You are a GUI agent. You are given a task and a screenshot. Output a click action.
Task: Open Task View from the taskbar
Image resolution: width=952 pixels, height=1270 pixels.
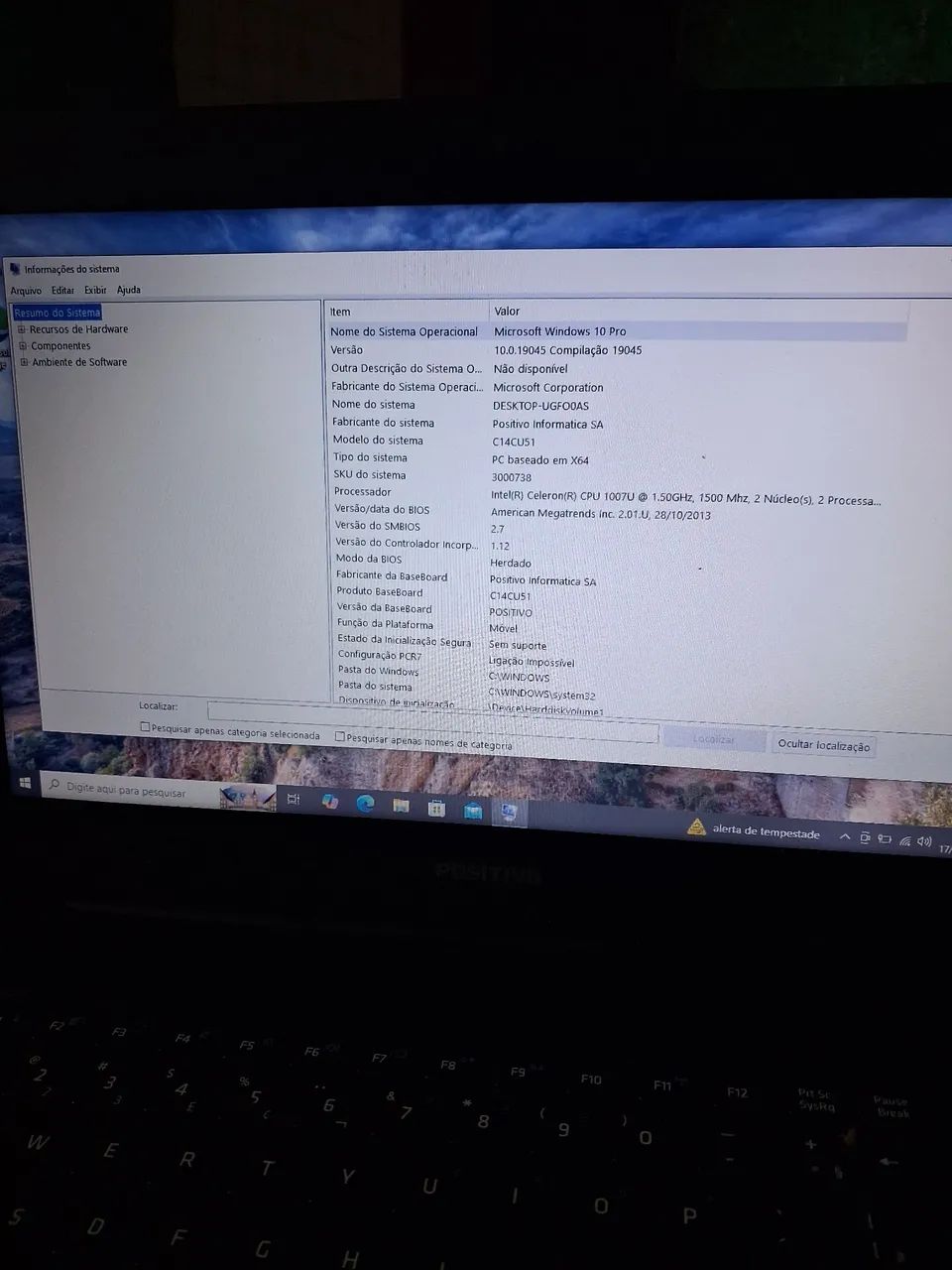coord(294,799)
